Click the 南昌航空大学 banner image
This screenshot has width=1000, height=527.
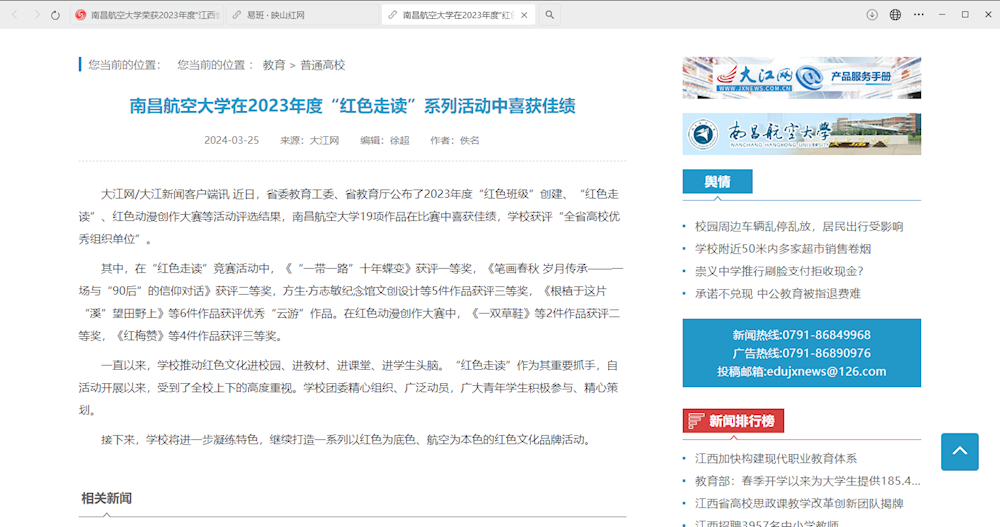tap(801, 134)
